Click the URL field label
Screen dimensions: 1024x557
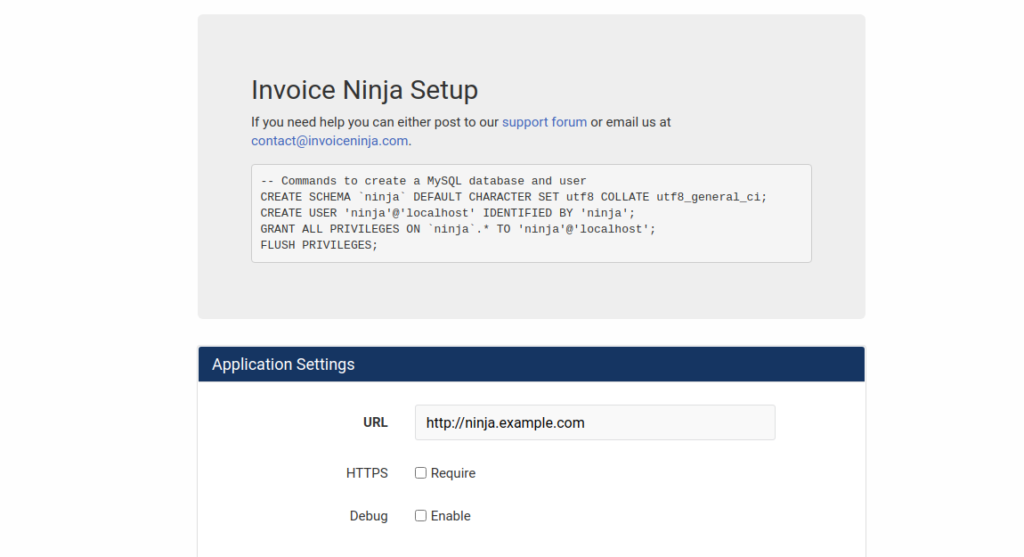376,422
